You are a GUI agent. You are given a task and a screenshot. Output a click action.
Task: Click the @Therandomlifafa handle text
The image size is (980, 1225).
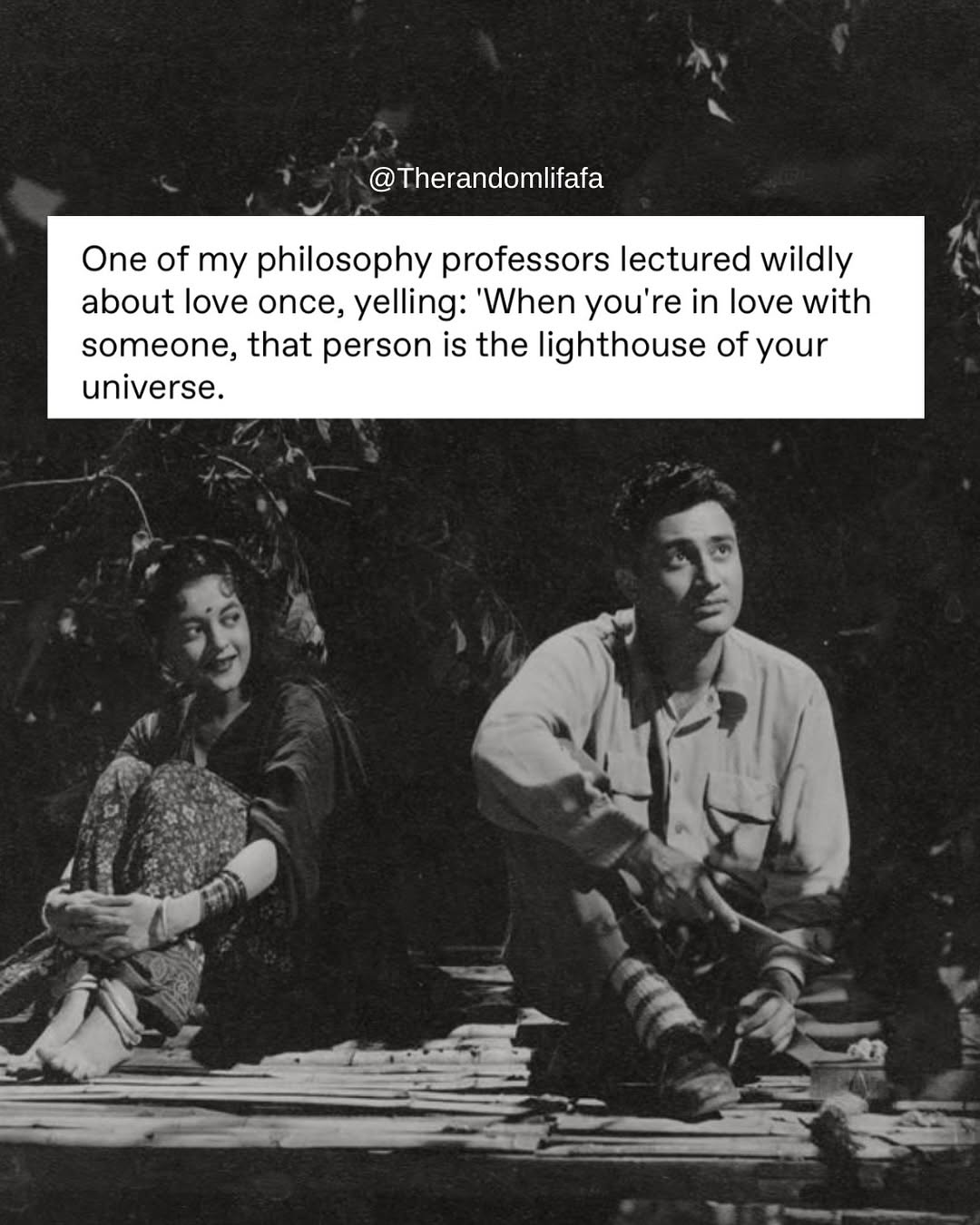coord(486,179)
